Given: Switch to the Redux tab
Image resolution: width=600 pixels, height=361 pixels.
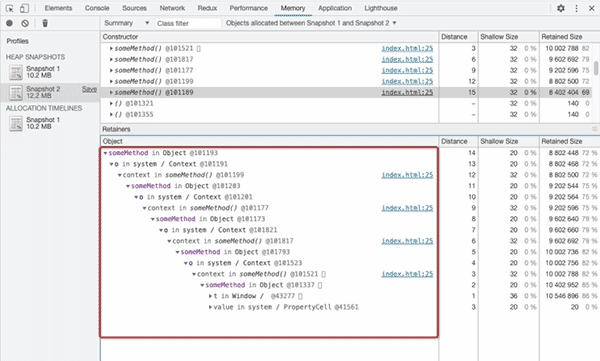Looking at the screenshot, I should click(207, 8).
